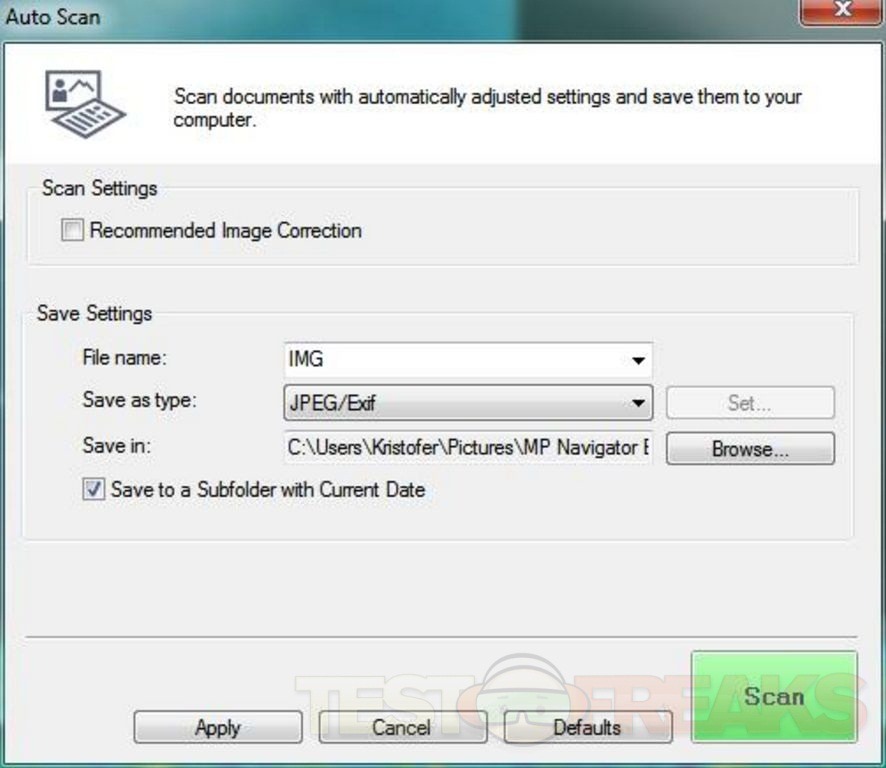Image resolution: width=886 pixels, height=768 pixels.
Task: Click the Scan Settings group heading
Action: 99,188
